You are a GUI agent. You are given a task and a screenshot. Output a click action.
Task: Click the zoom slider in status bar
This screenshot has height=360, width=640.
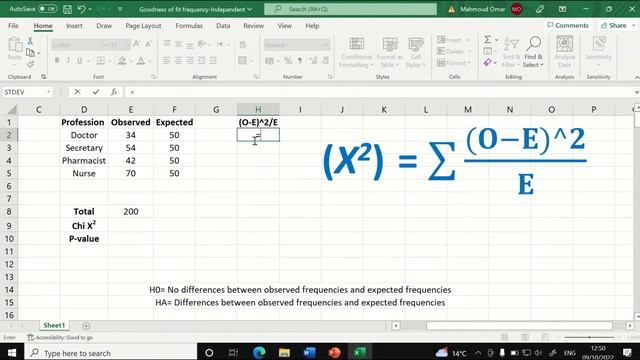point(589,338)
